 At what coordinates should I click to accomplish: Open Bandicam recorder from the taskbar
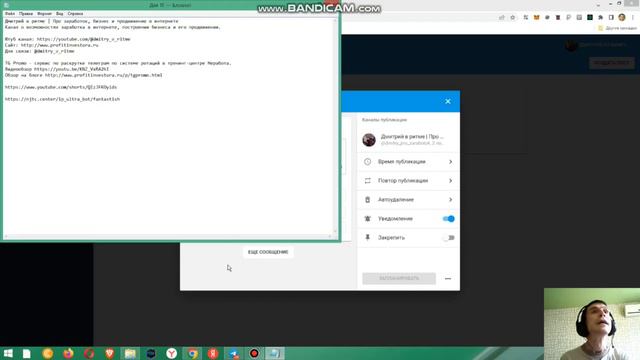click(x=254, y=353)
